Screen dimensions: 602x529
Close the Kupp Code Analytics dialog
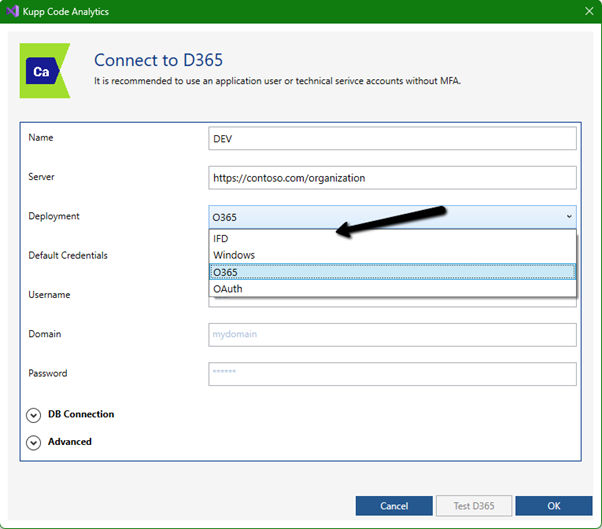coord(587,11)
